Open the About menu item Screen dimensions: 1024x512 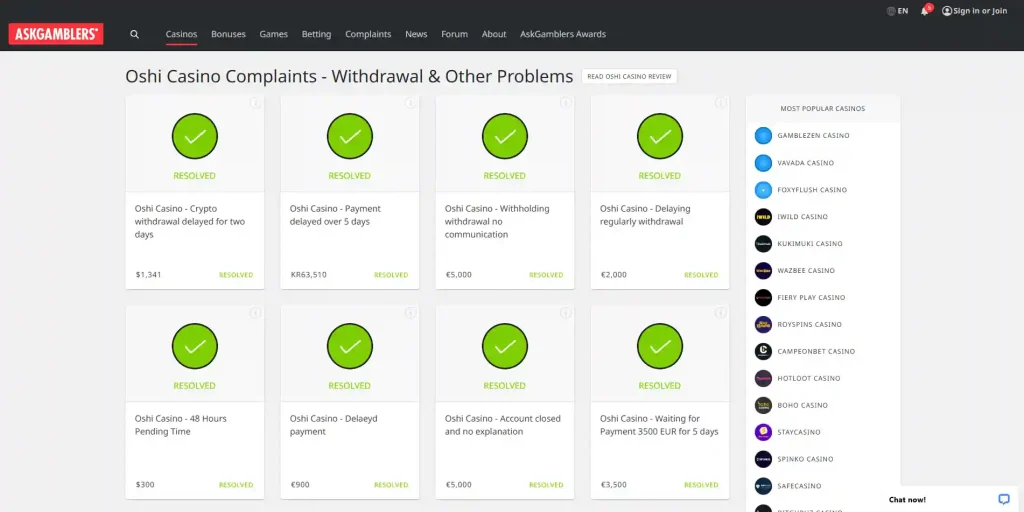coord(494,34)
